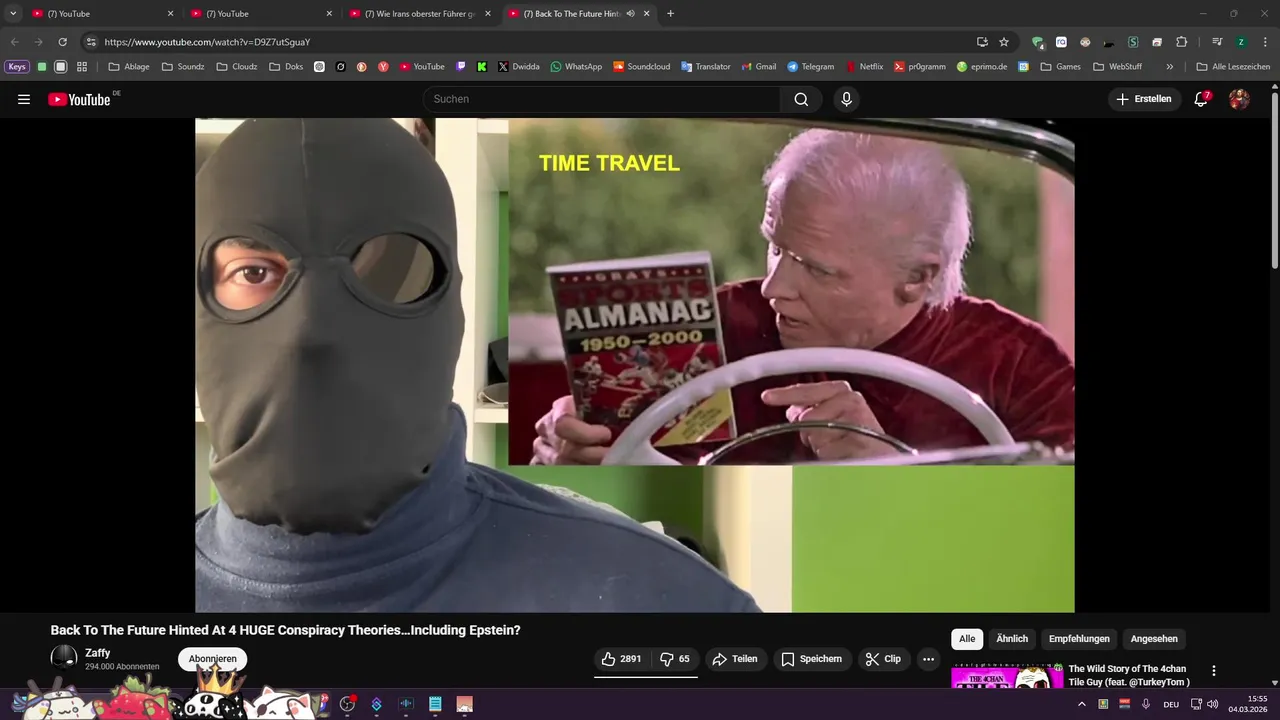
Task: Open the Gmail bookmark
Action: point(759,67)
